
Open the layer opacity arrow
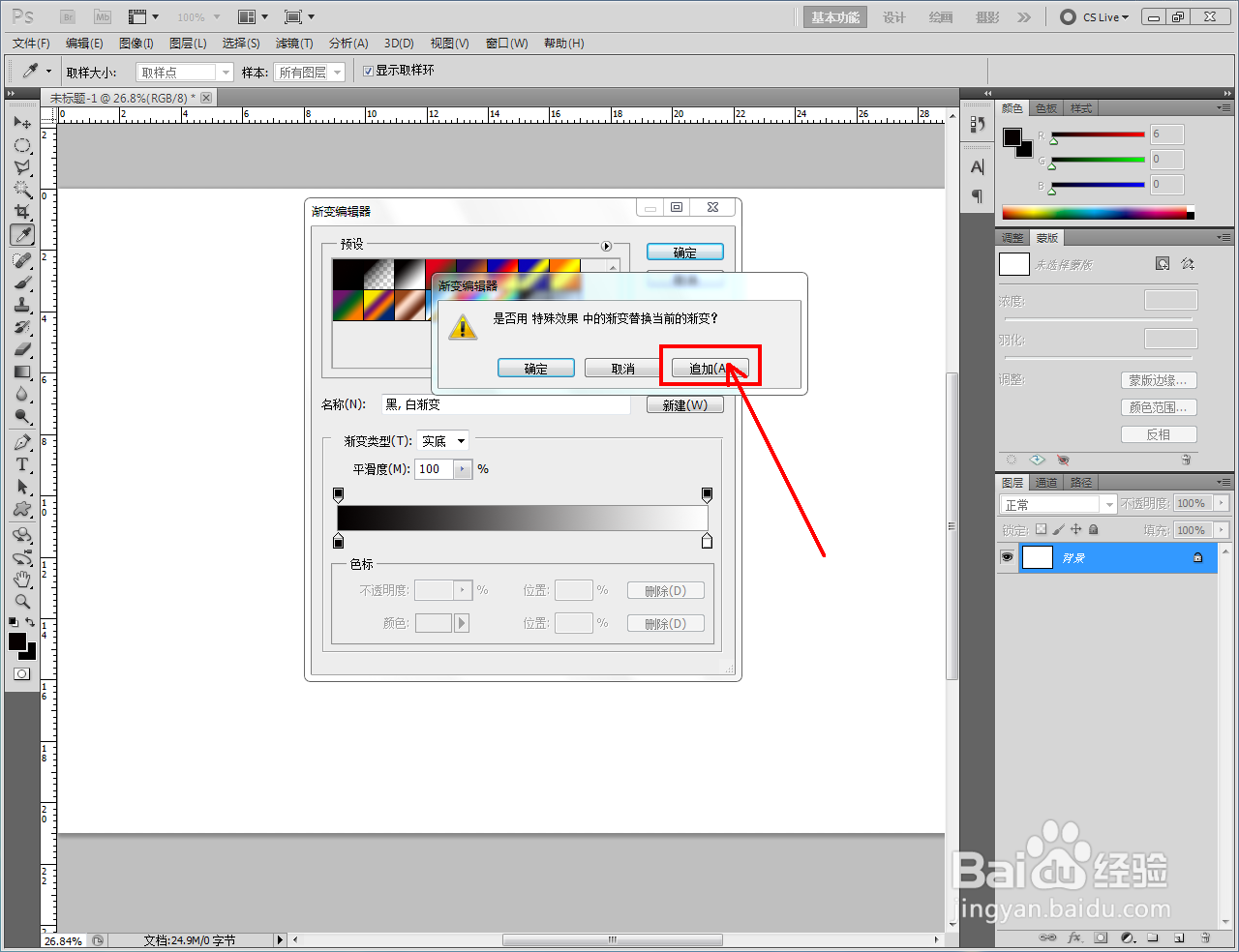point(1222,503)
